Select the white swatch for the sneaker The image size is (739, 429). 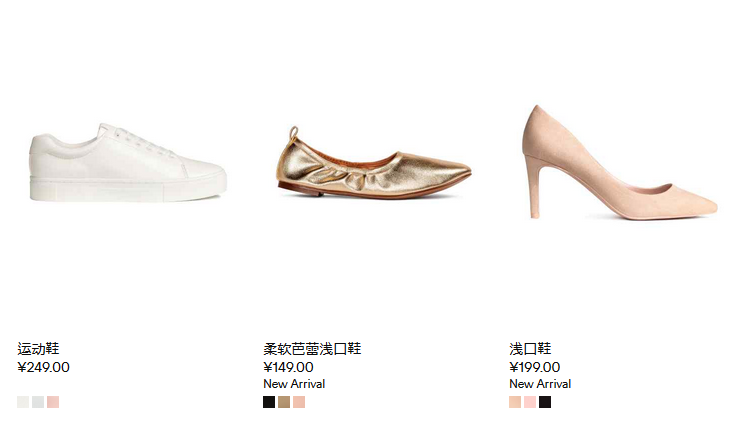[23, 402]
